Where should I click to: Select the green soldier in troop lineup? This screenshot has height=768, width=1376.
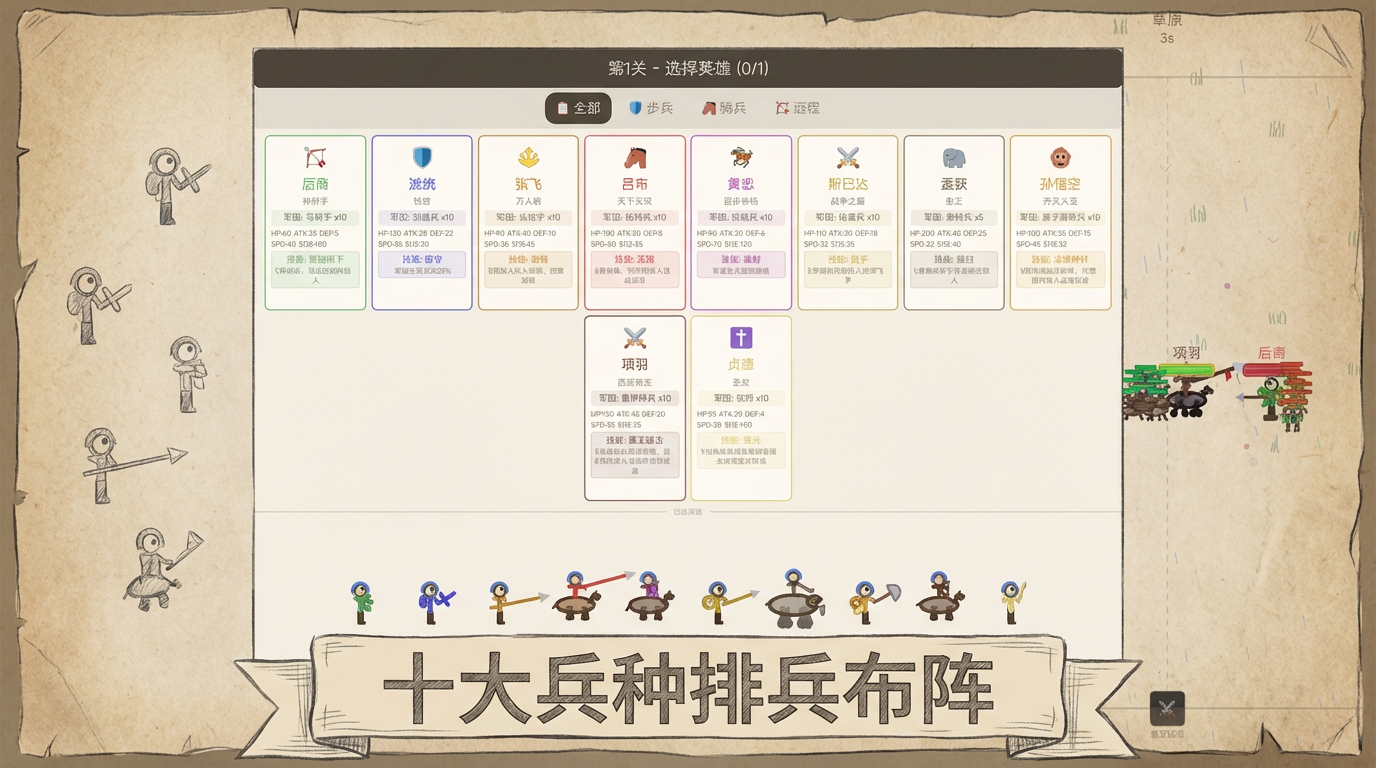click(361, 602)
